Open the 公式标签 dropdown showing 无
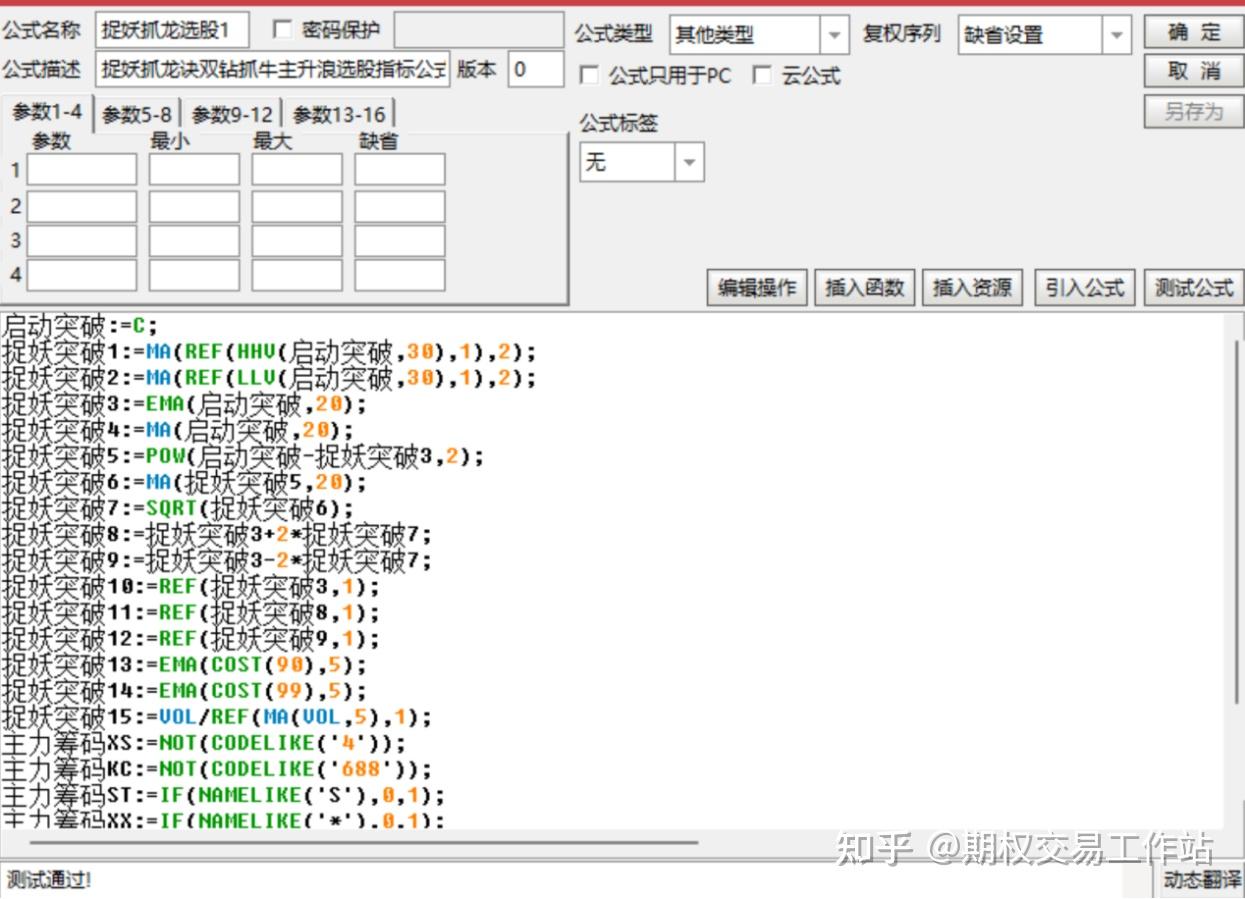This screenshot has height=899, width=1245. click(641, 162)
